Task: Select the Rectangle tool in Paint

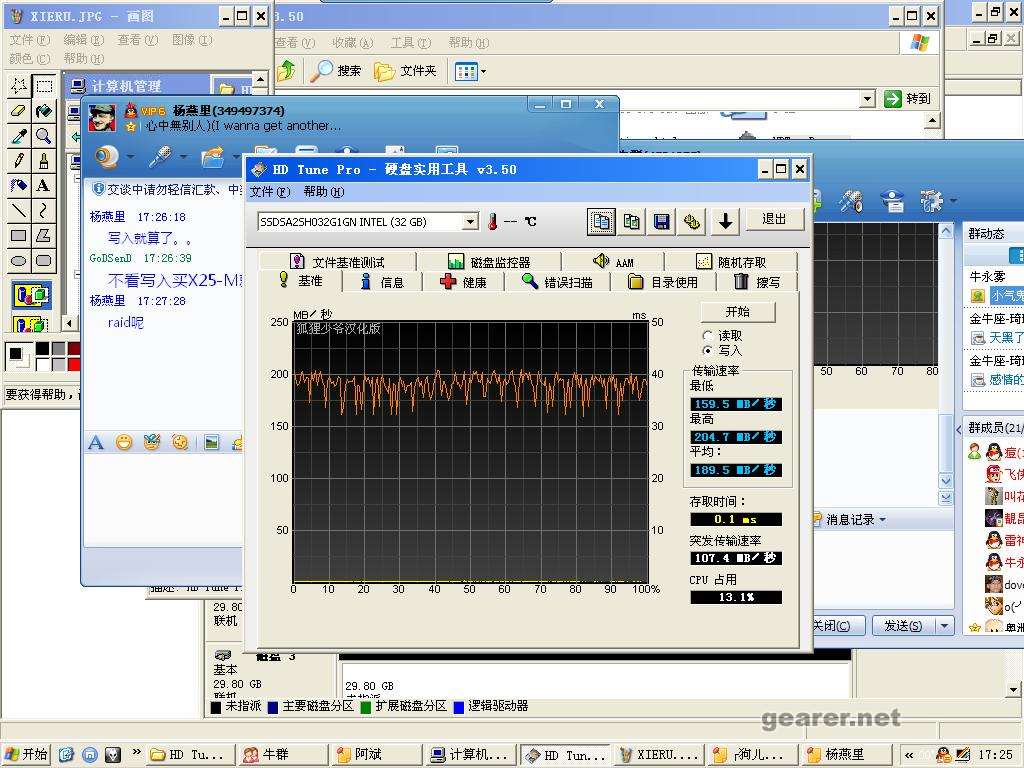Action: click(18, 235)
